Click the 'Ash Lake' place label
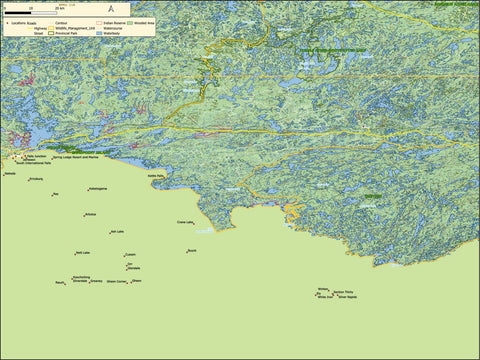Viewport: 480px width, 360px height. [118, 231]
